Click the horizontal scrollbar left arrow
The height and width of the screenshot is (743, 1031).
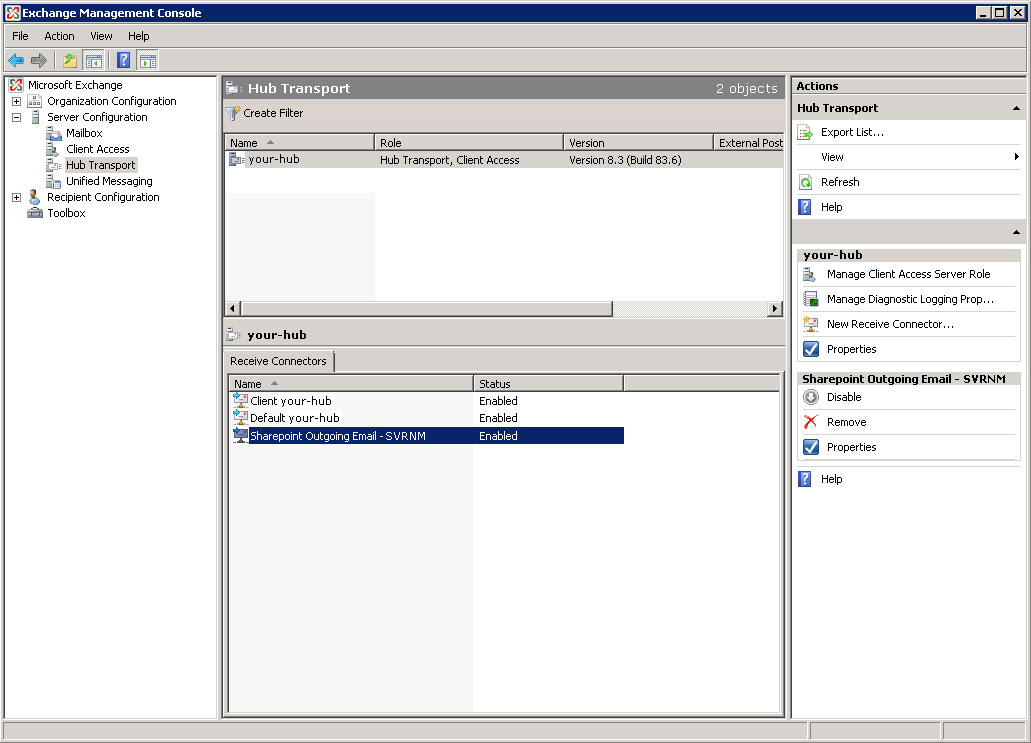pos(232,308)
